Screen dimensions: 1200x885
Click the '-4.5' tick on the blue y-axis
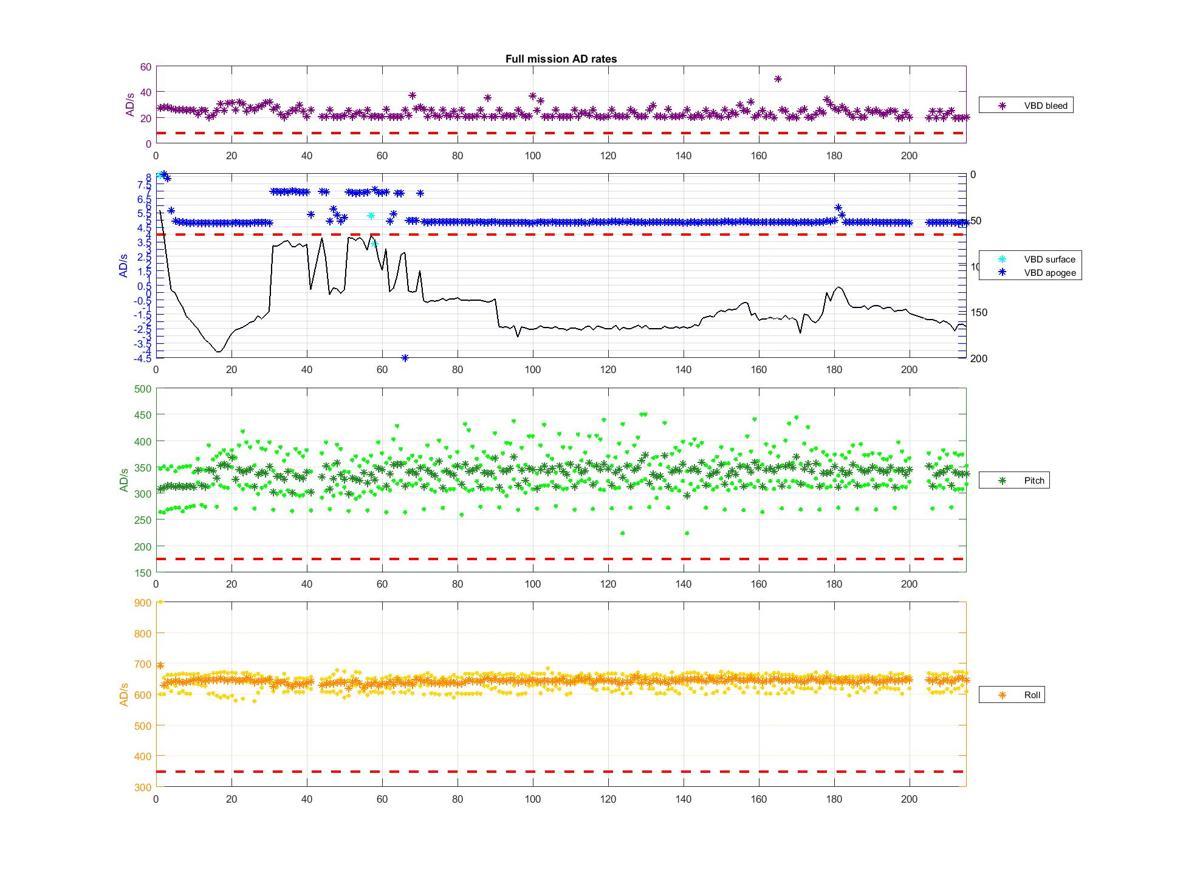point(143,357)
